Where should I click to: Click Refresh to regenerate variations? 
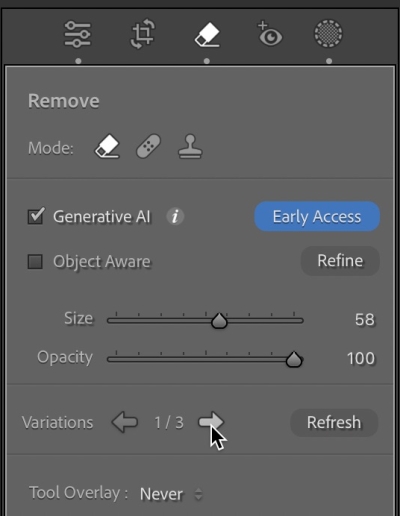[334, 423]
